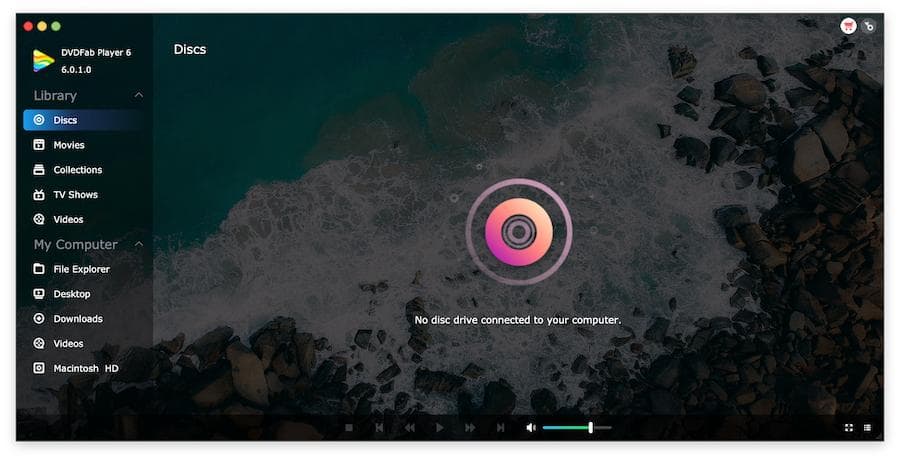
Task: Click the rewind button
Action: pyautogui.click(x=409, y=427)
